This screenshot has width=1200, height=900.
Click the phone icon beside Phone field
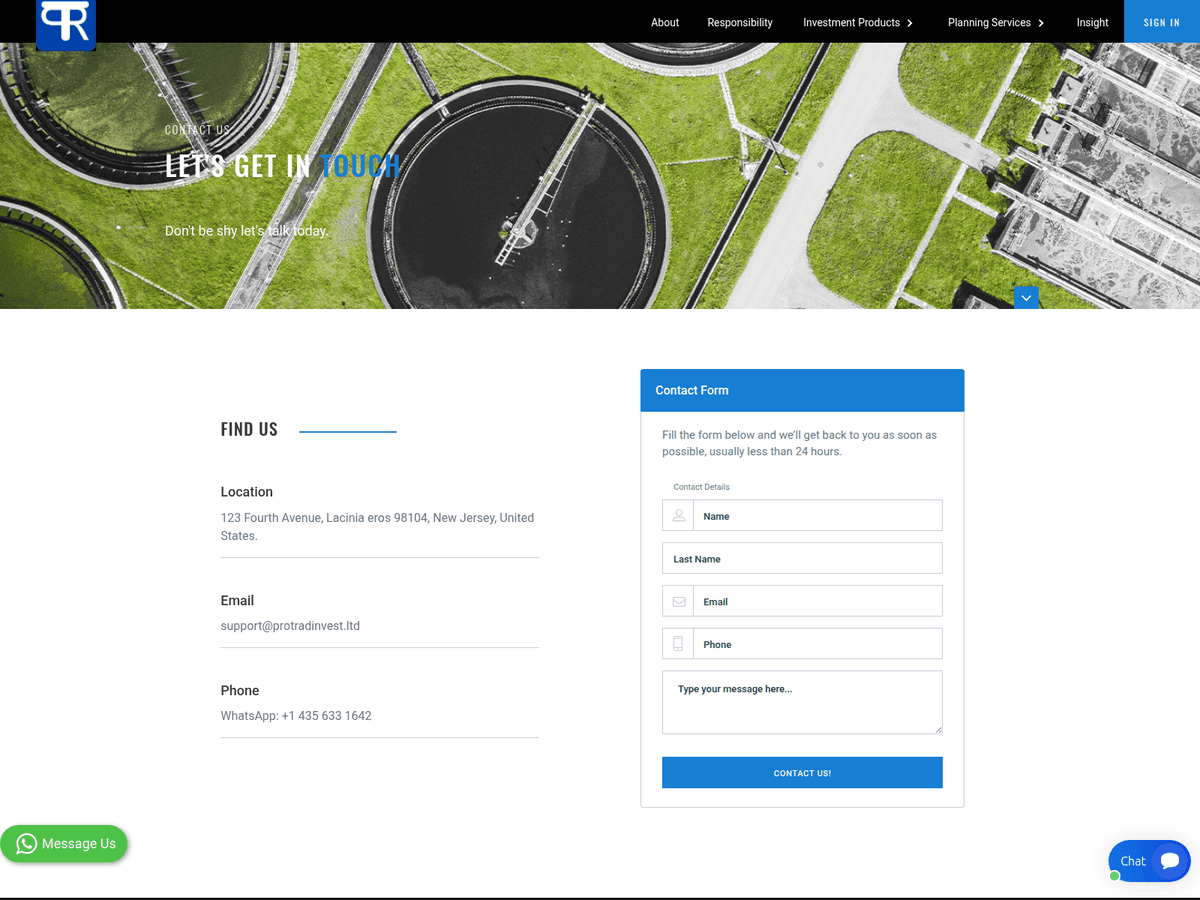[x=678, y=644]
